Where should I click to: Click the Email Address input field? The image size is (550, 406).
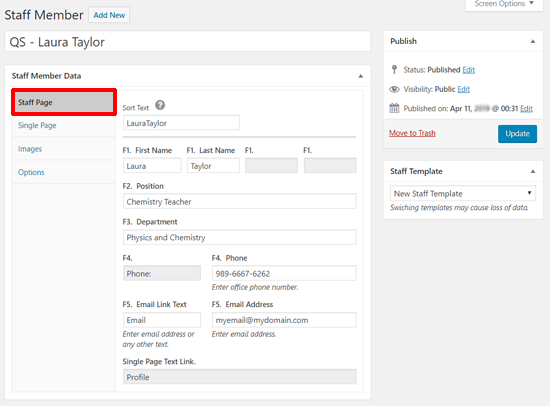point(284,320)
